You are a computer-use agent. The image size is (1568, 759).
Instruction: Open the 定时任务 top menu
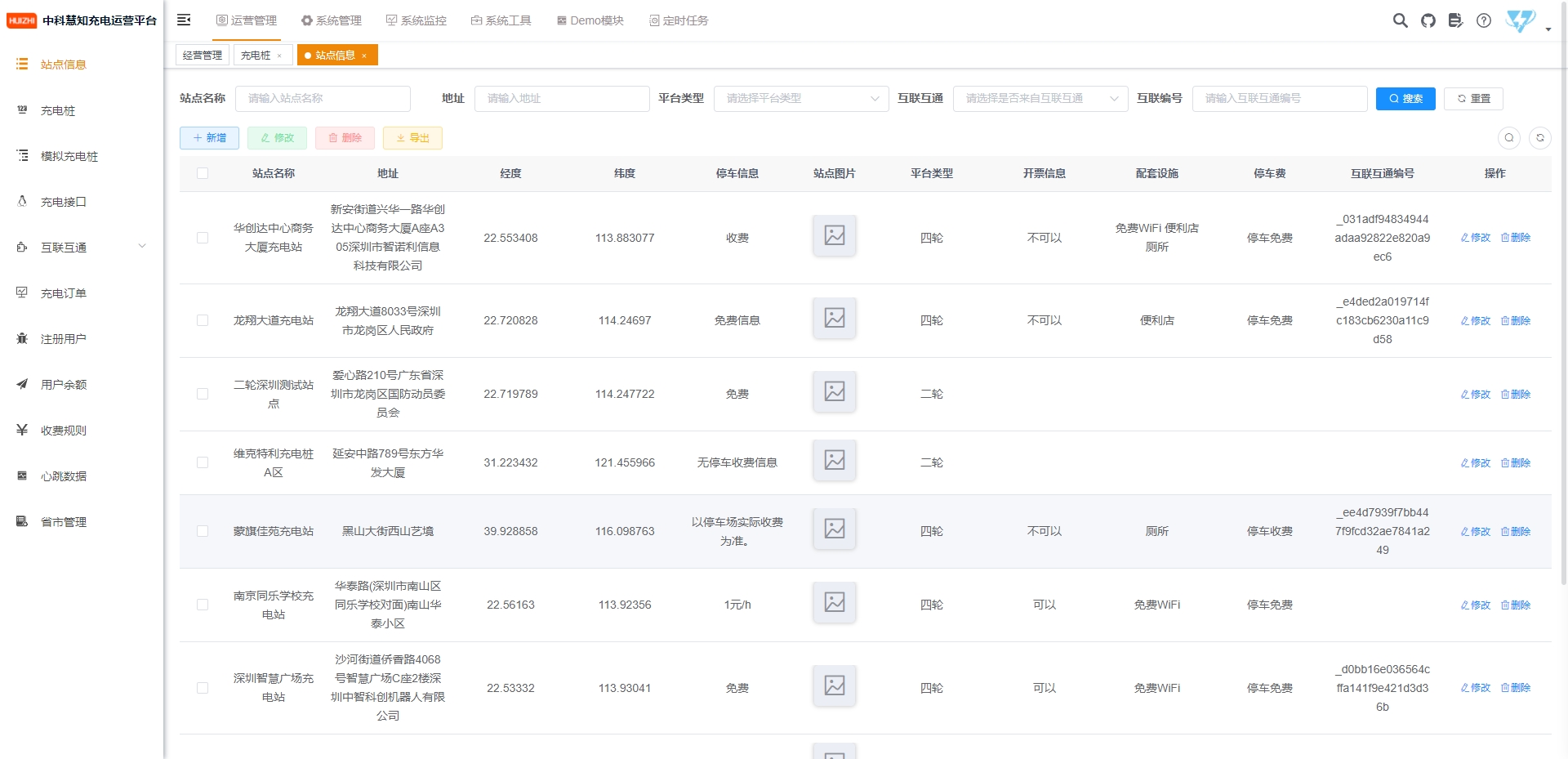[679, 20]
